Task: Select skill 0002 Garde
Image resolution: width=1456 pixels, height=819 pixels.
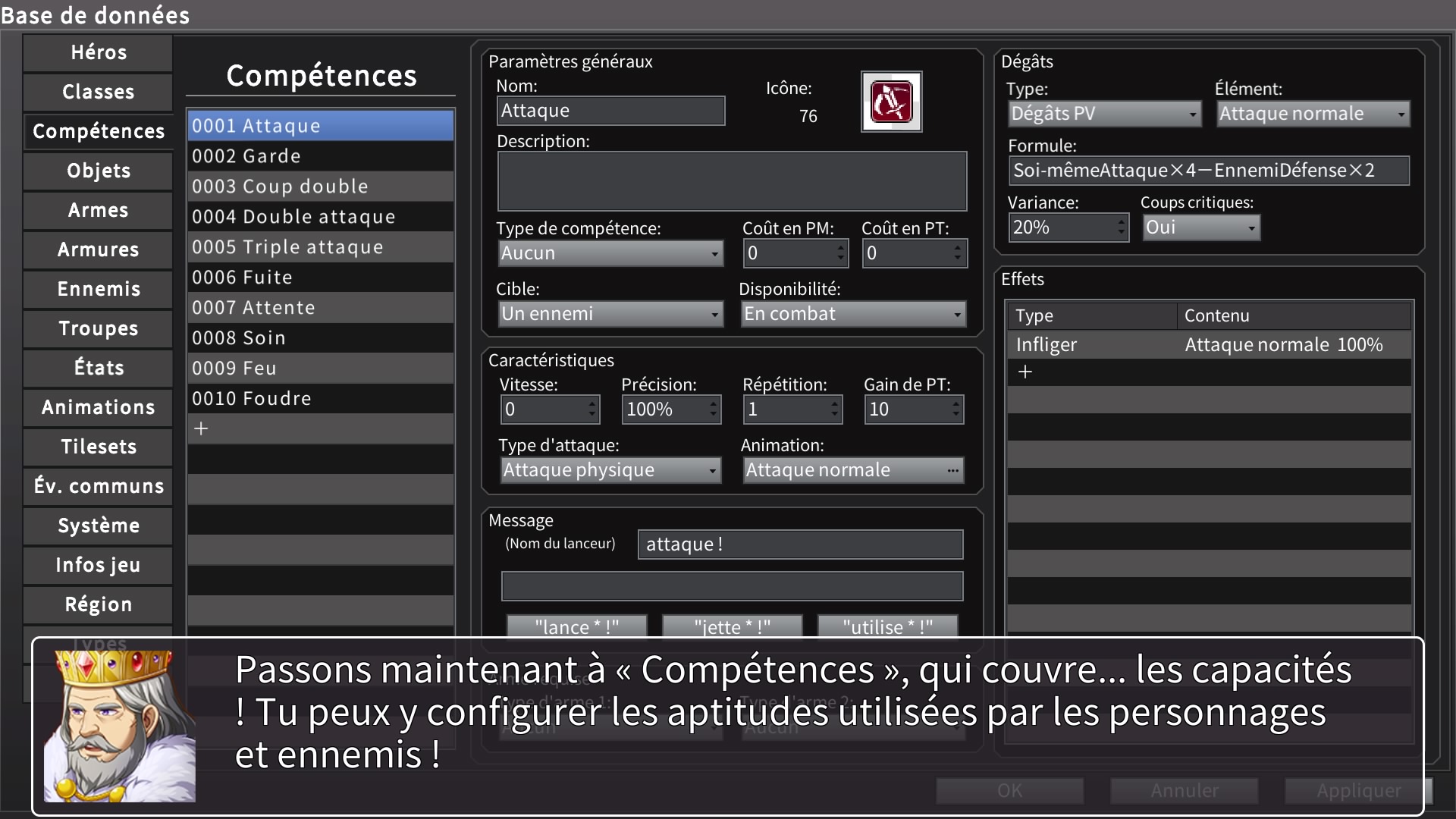Action: point(321,156)
